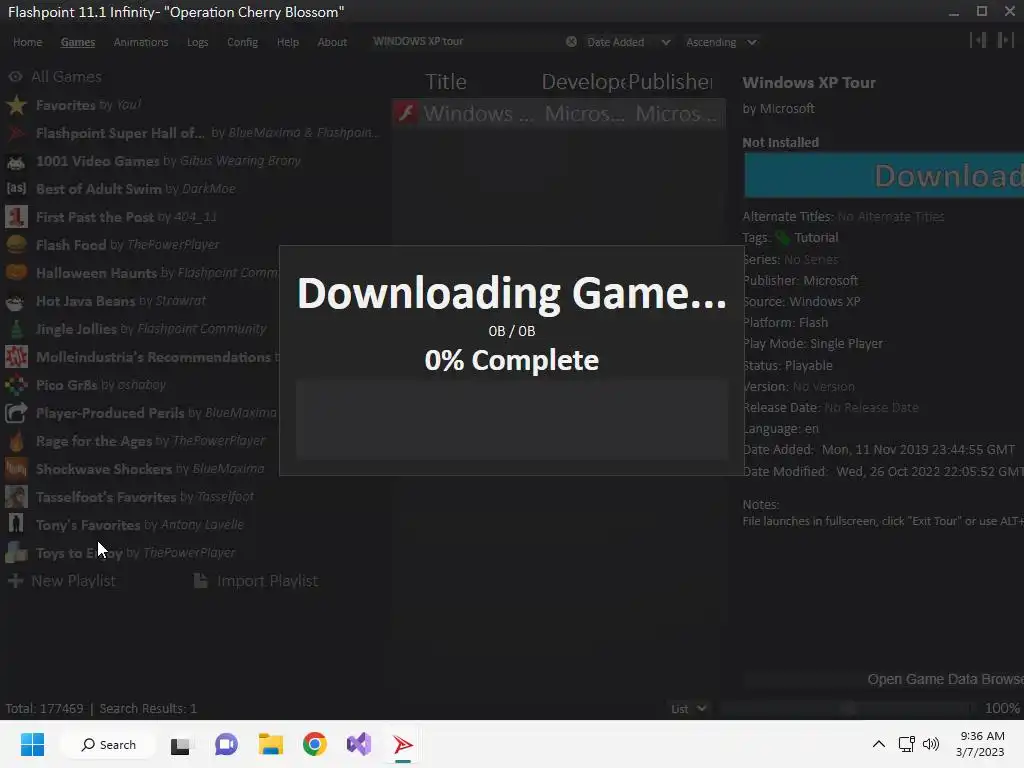Click the Rage for the Ages flame icon
This screenshot has width=1024, height=768.
[16, 441]
